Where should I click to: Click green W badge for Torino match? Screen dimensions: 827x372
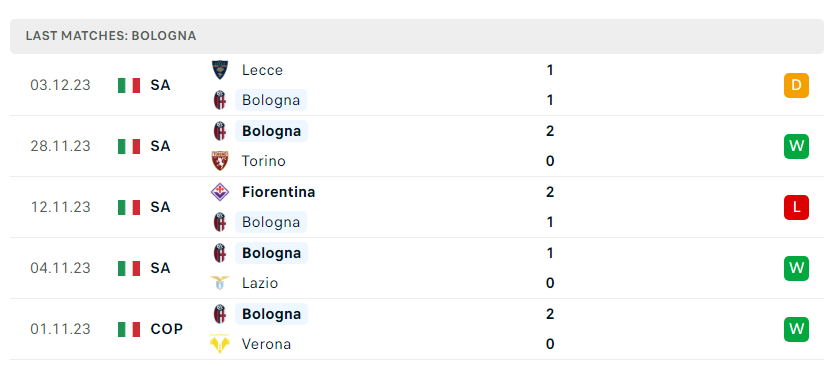point(796,146)
